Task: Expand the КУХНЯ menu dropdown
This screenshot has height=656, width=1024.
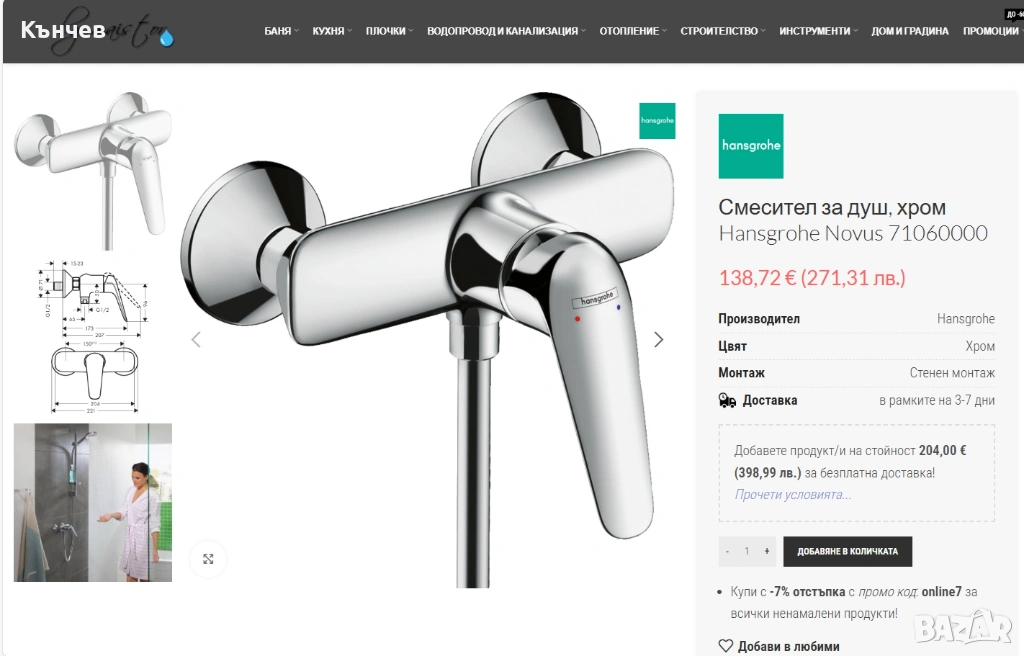Action: coord(332,31)
